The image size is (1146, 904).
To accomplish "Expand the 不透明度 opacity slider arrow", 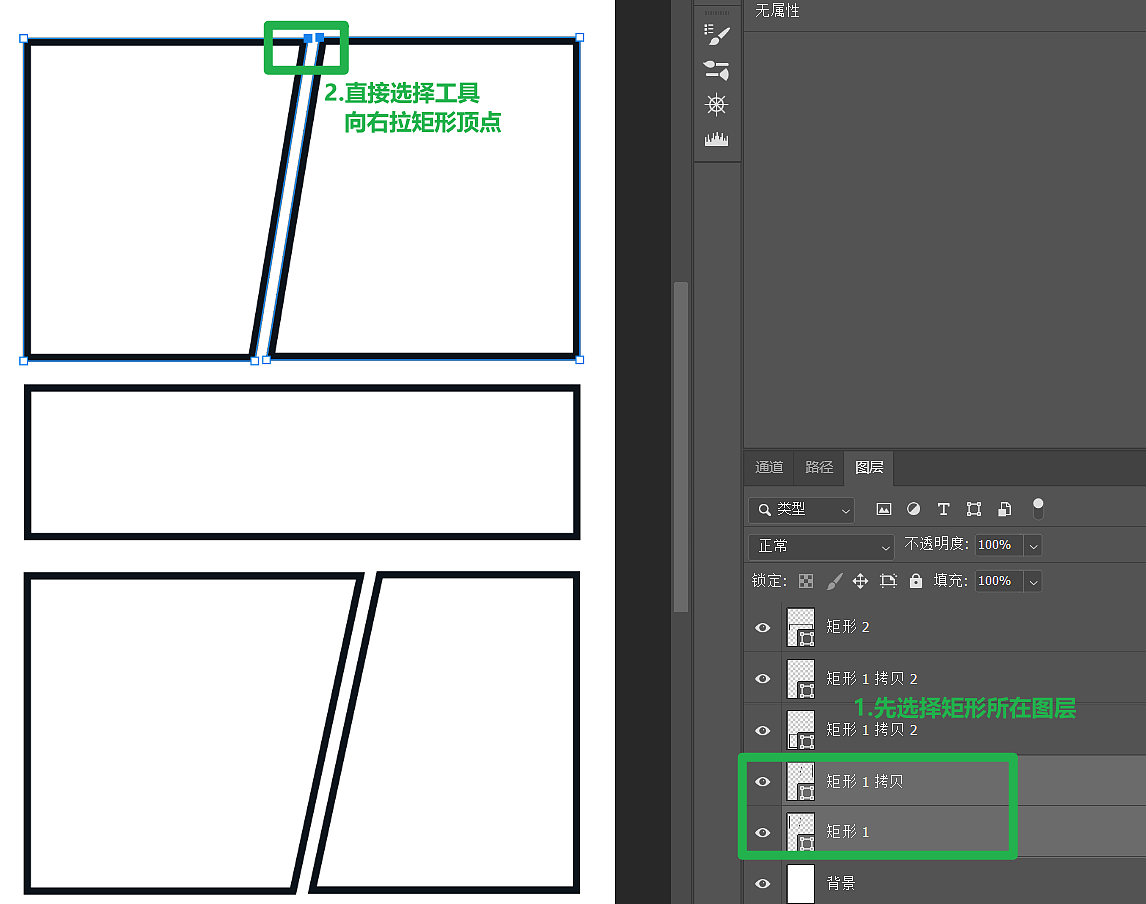I will click(x=1033, y=546).
